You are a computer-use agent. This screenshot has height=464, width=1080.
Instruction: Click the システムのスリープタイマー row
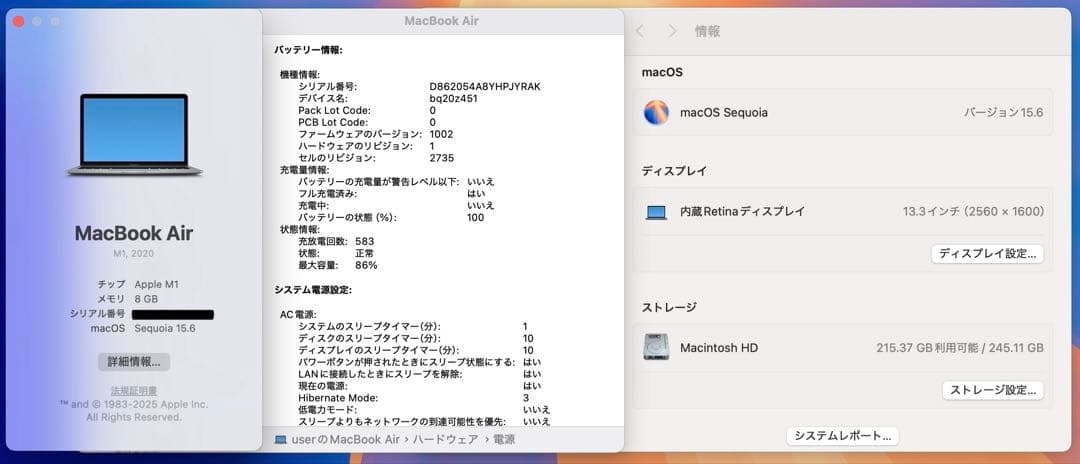point(413,326)
